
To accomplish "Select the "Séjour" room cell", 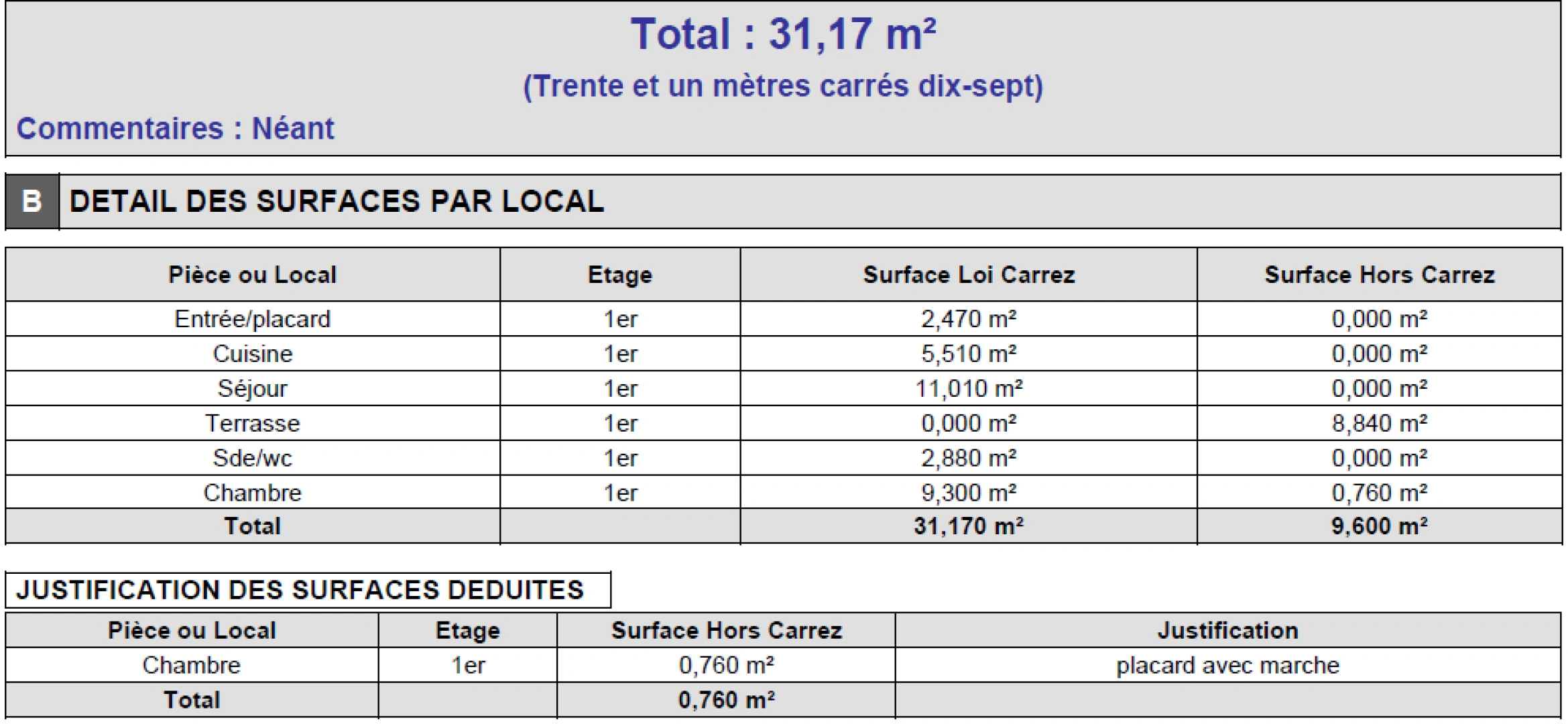I will click(253, 389).
